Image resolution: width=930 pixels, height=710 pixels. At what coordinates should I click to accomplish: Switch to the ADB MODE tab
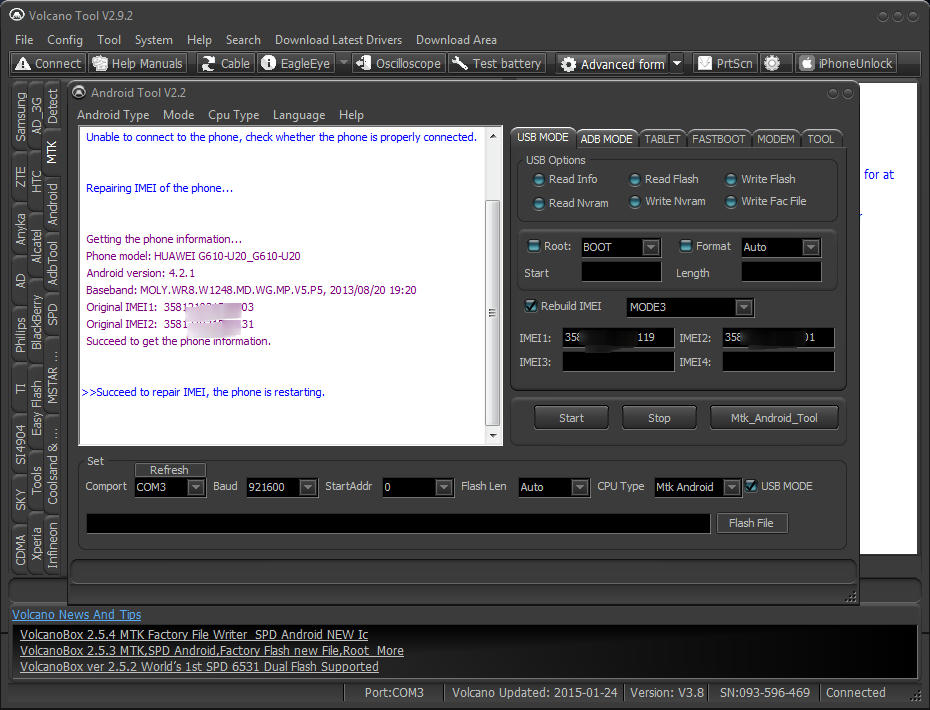coord(606,139)
